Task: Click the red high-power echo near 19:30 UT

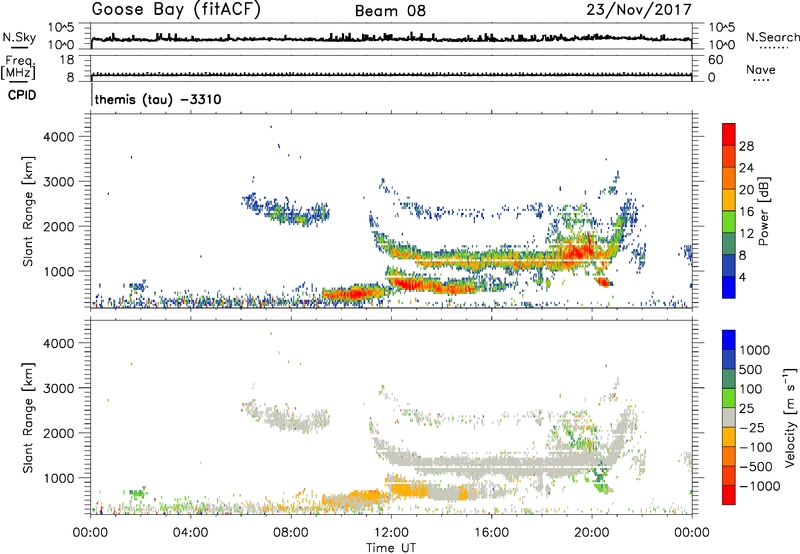Action: coord(579,251)
